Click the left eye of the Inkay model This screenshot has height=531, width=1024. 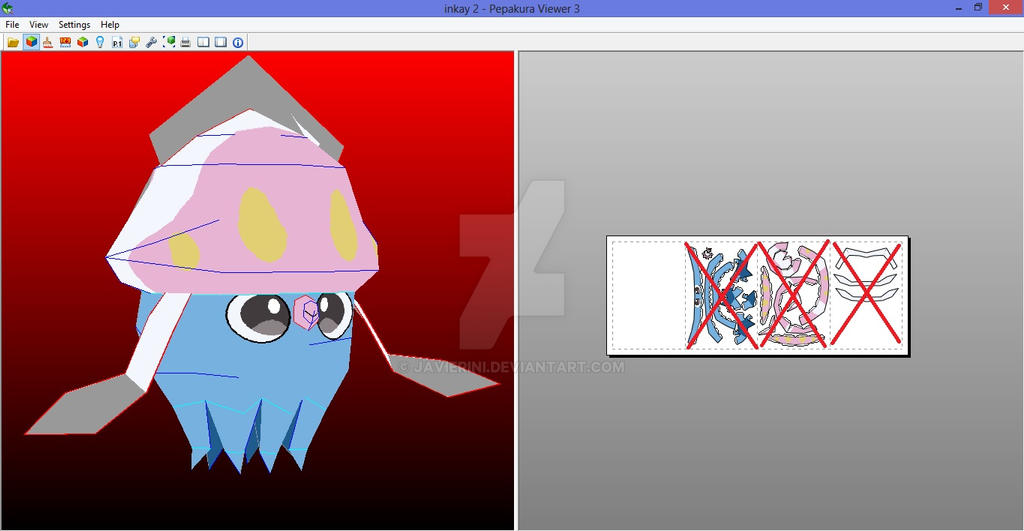tap(259, 318)
